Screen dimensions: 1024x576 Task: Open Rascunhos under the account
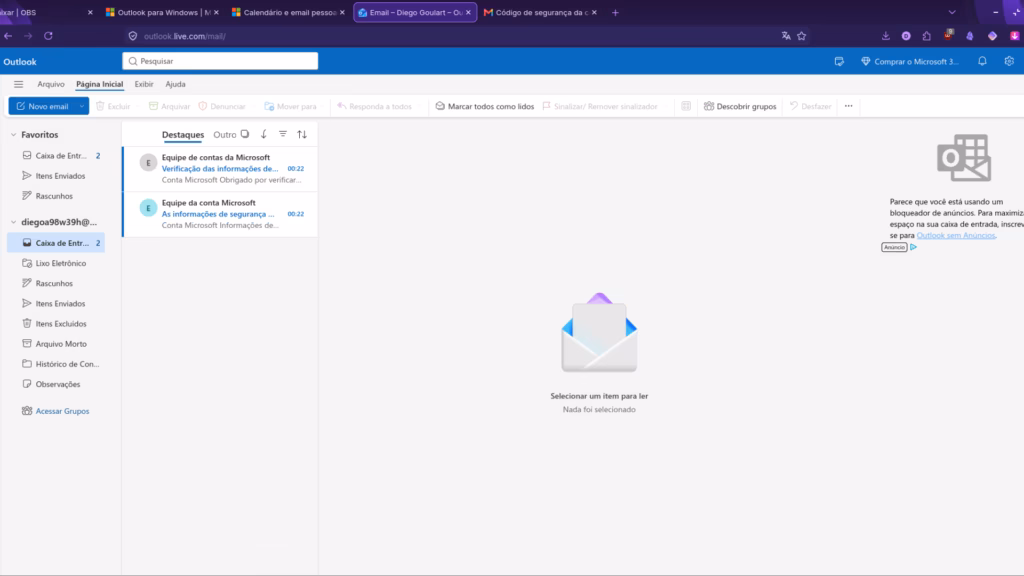pyautogui.click(x=56, y=283)
